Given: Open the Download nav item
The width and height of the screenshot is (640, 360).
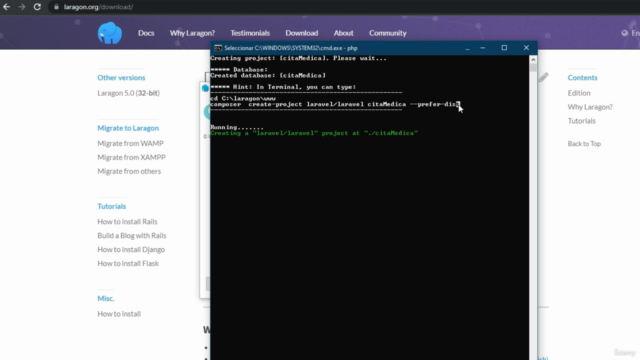Looking at the screenshot, I should [x=302, y=33].
